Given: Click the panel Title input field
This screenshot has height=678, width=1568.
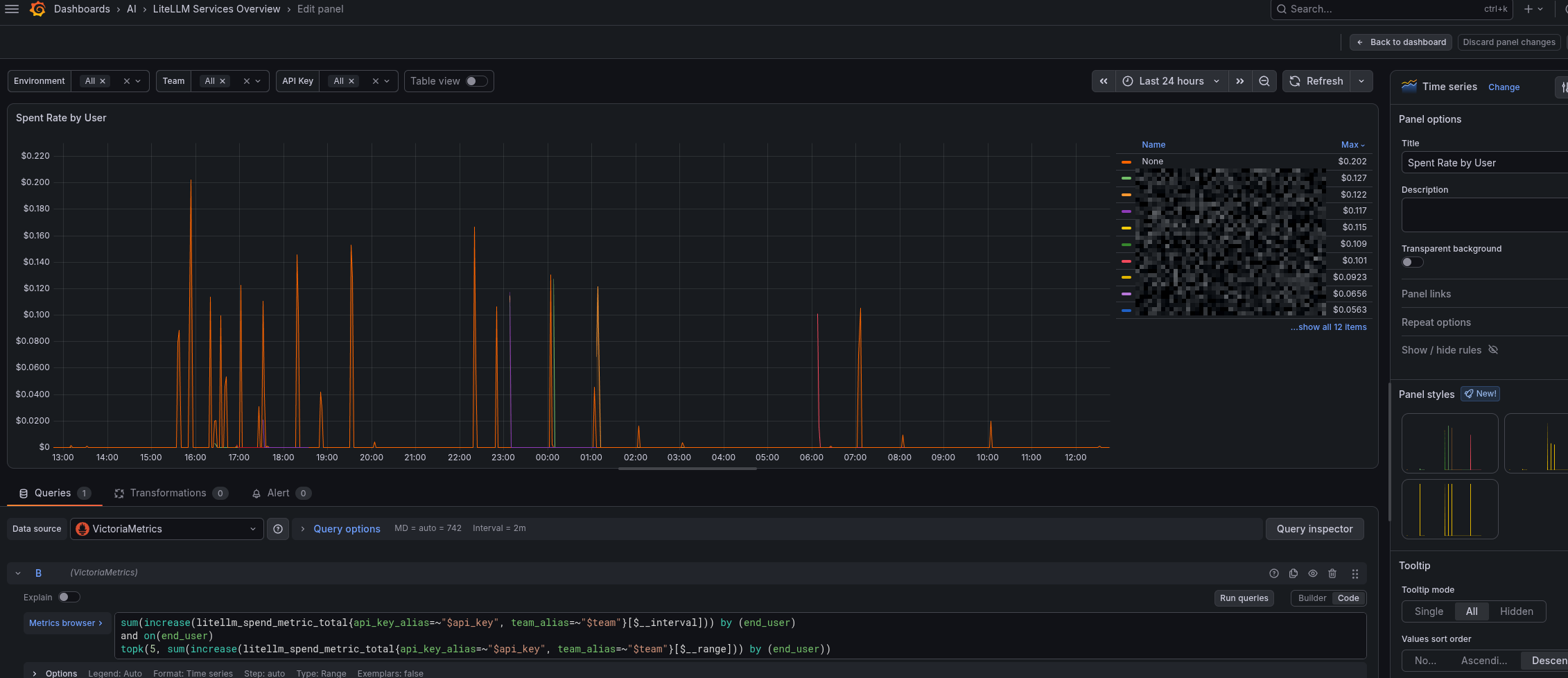Looking at the screenshot, I should pos(1485,163).
